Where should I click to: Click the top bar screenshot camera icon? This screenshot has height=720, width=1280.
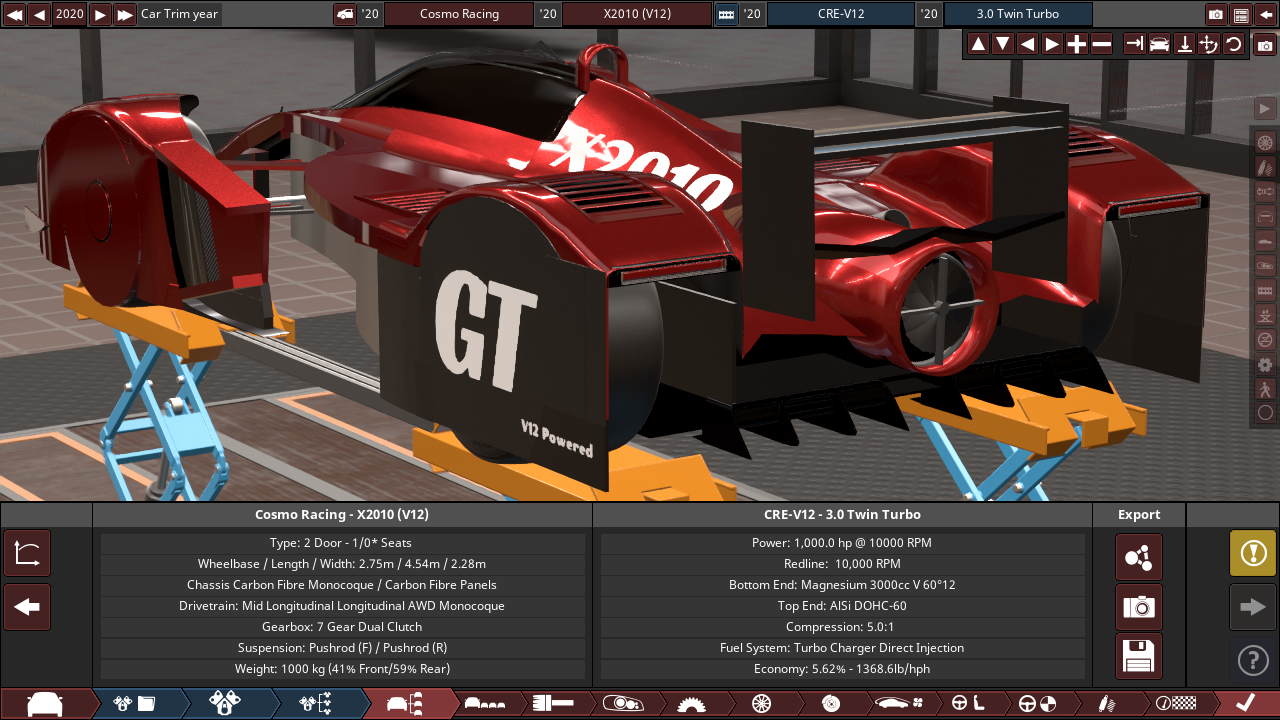pos(1216,14)
